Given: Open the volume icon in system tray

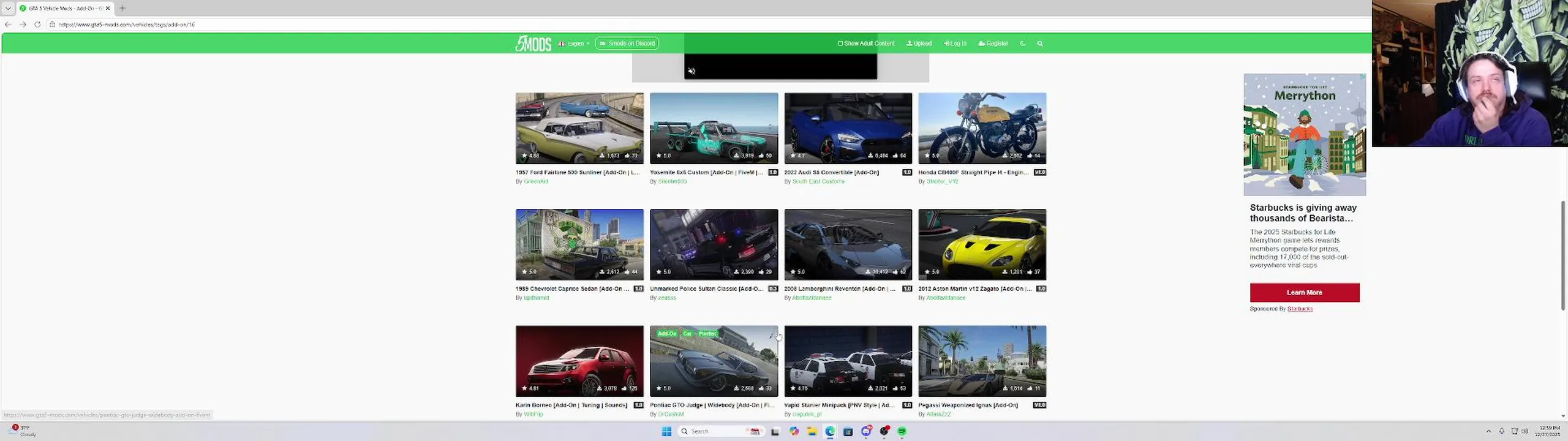Looking at the screenshot, I should [x=1525, y=431].
